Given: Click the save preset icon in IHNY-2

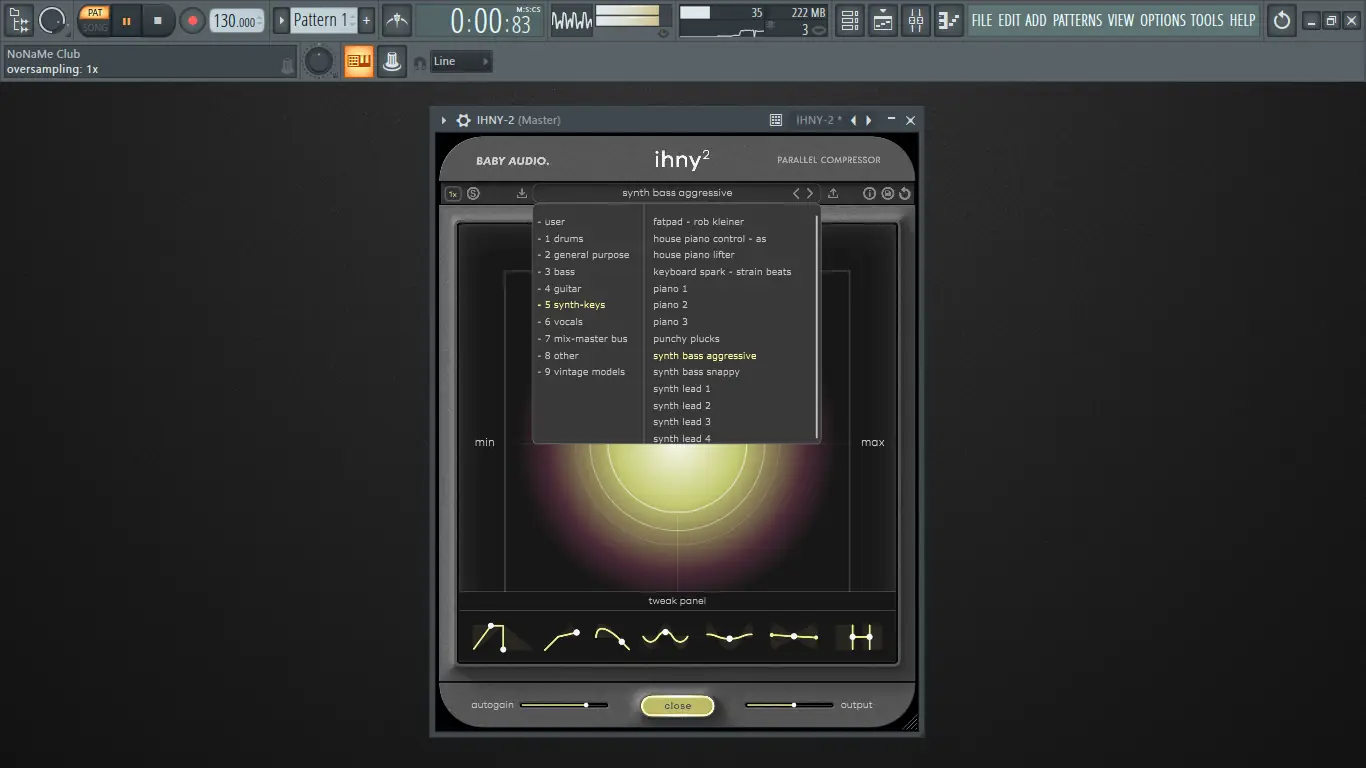Looking at the screenshot, I should [887, 193].
